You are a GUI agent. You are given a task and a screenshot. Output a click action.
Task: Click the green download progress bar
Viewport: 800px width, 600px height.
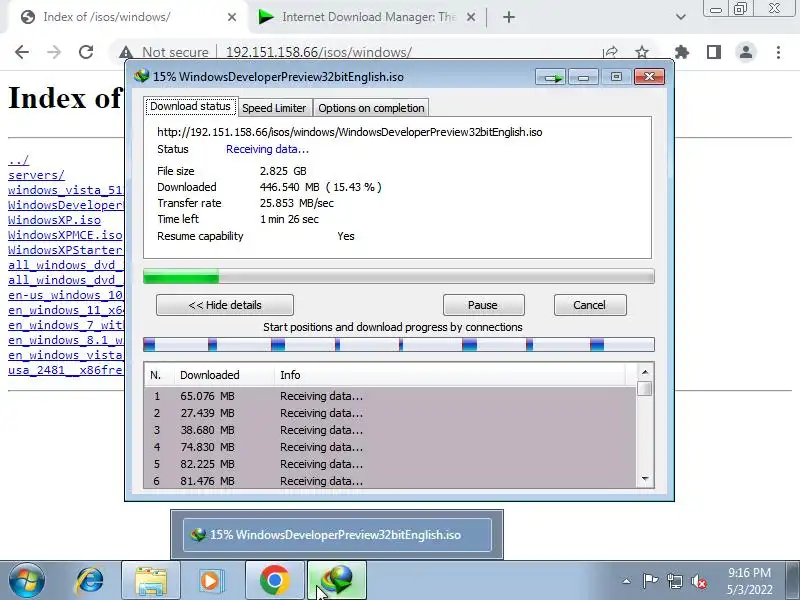coord(398,276)
